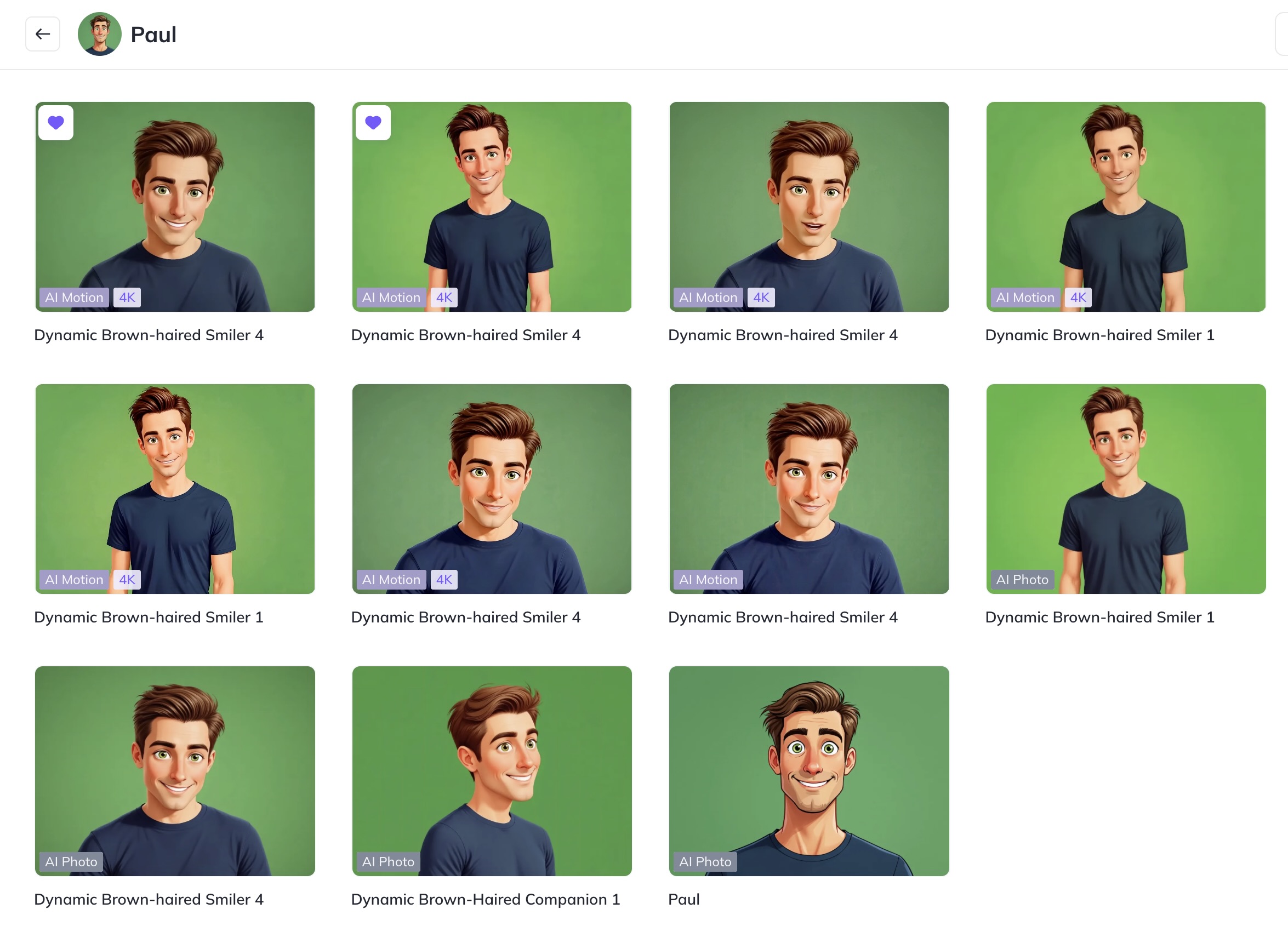Open the cartoon Paul AI Photo thumbnail

[809, 771]
